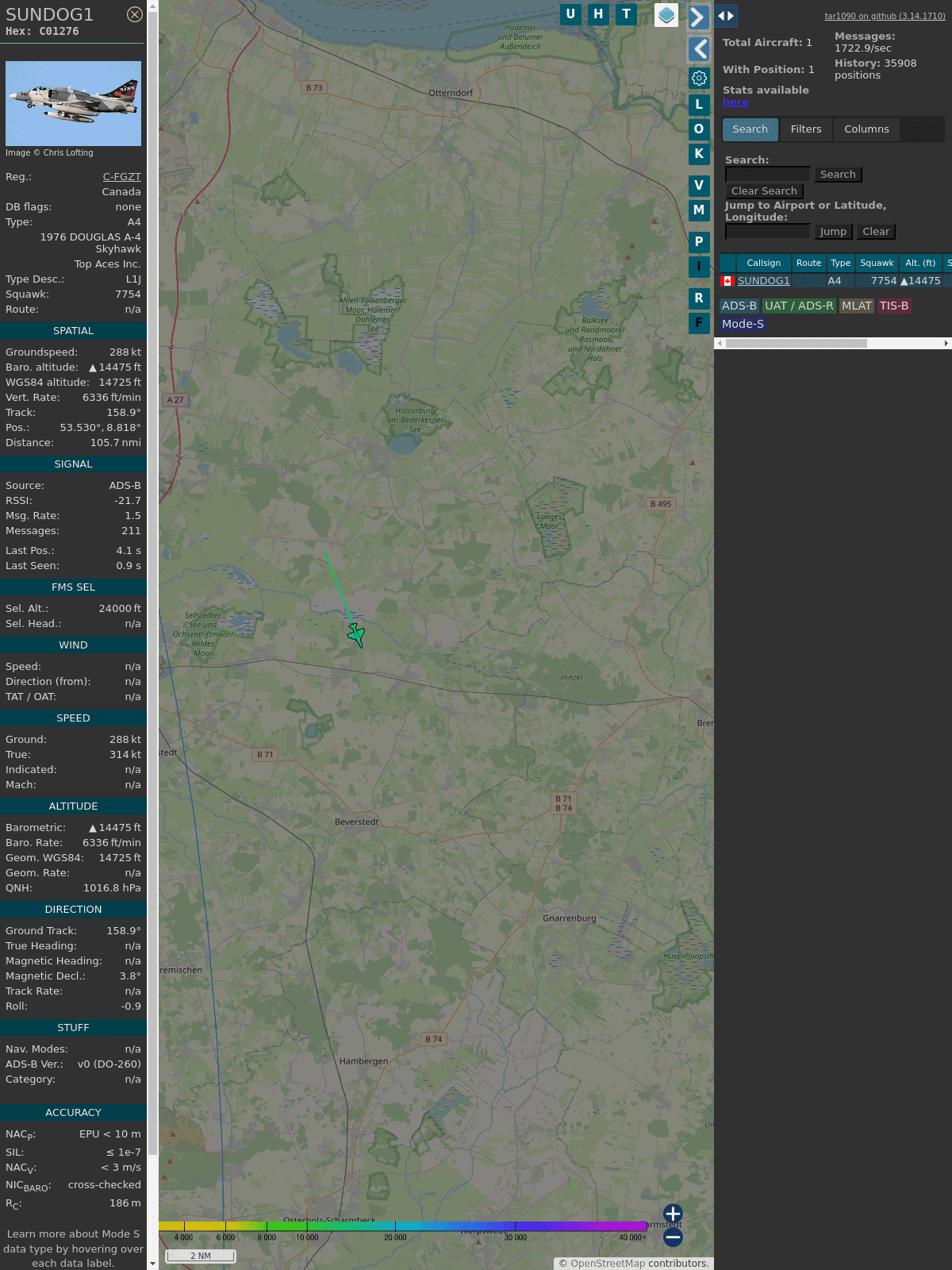
Task: Open the A-4 Skyhawk aircraft photo
Action: (73, 103)
